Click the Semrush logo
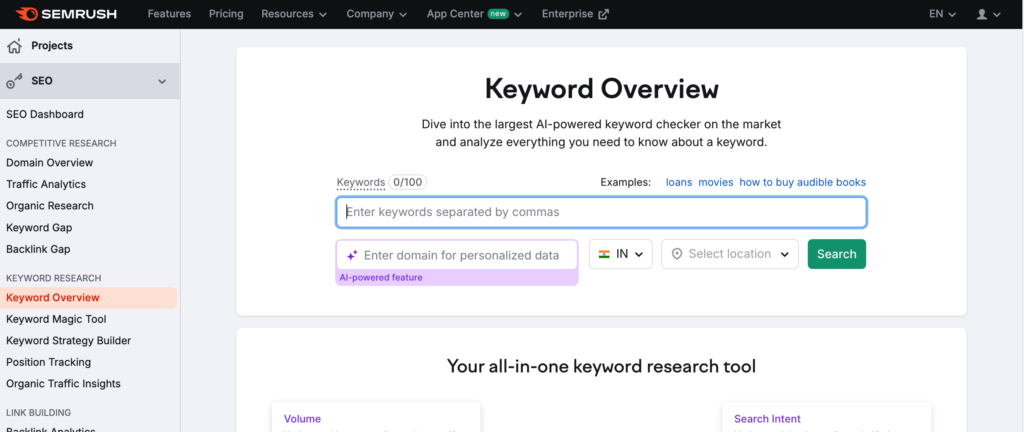This screenshot has height=432, width=1024. [x=66, y=14]
